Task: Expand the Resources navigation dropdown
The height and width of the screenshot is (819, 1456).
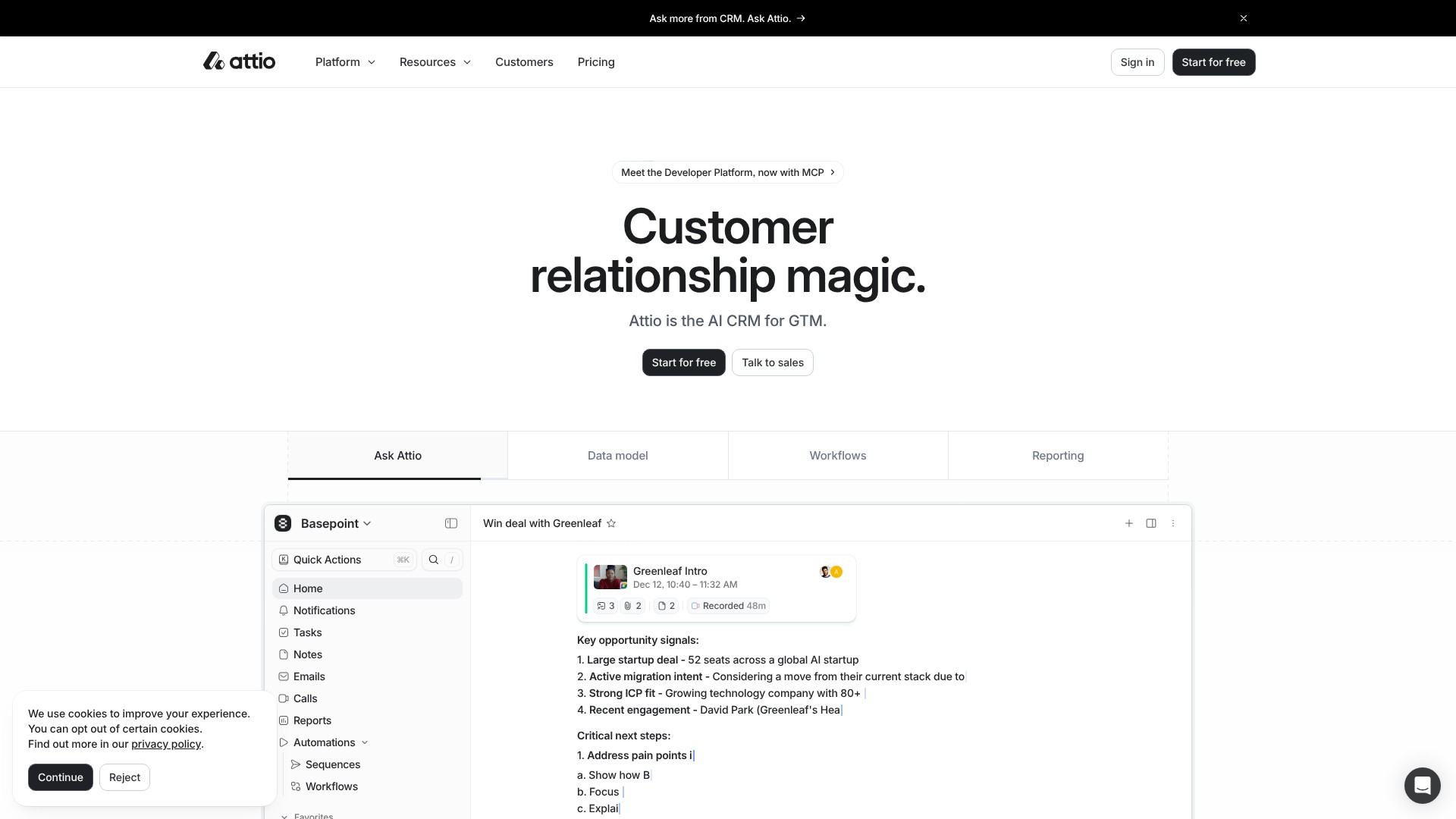Action: [435, 62]
